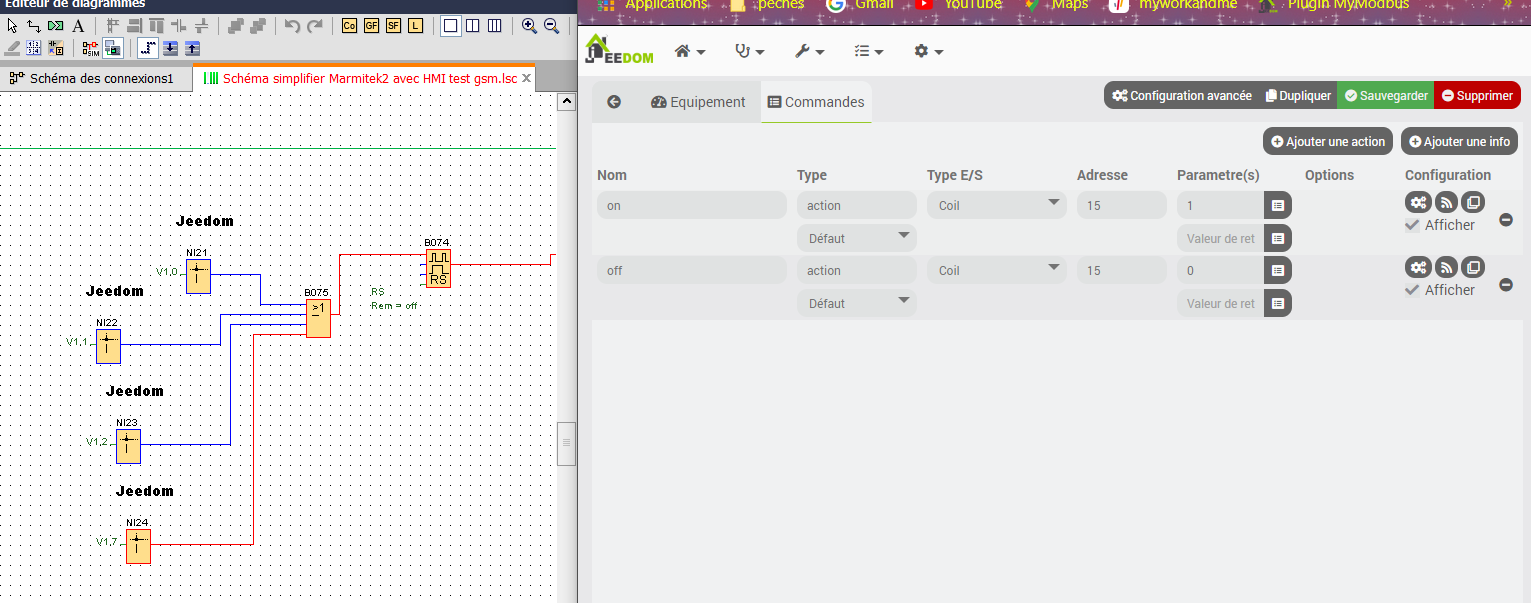This screenshot has height=603, width=1531.
Task: Select the text annotation tool (A)
Action: click(x=78, y=26)
